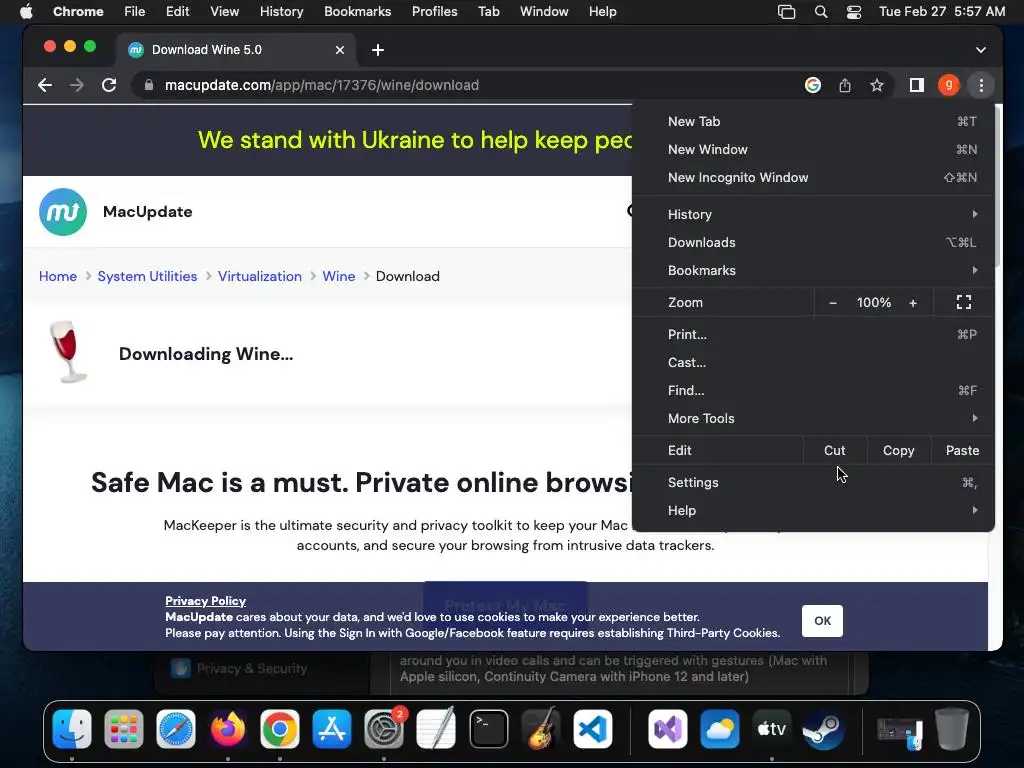
Task: Open Control Center in menu bar
Action: pyautogui.click(x=854, y=12)
